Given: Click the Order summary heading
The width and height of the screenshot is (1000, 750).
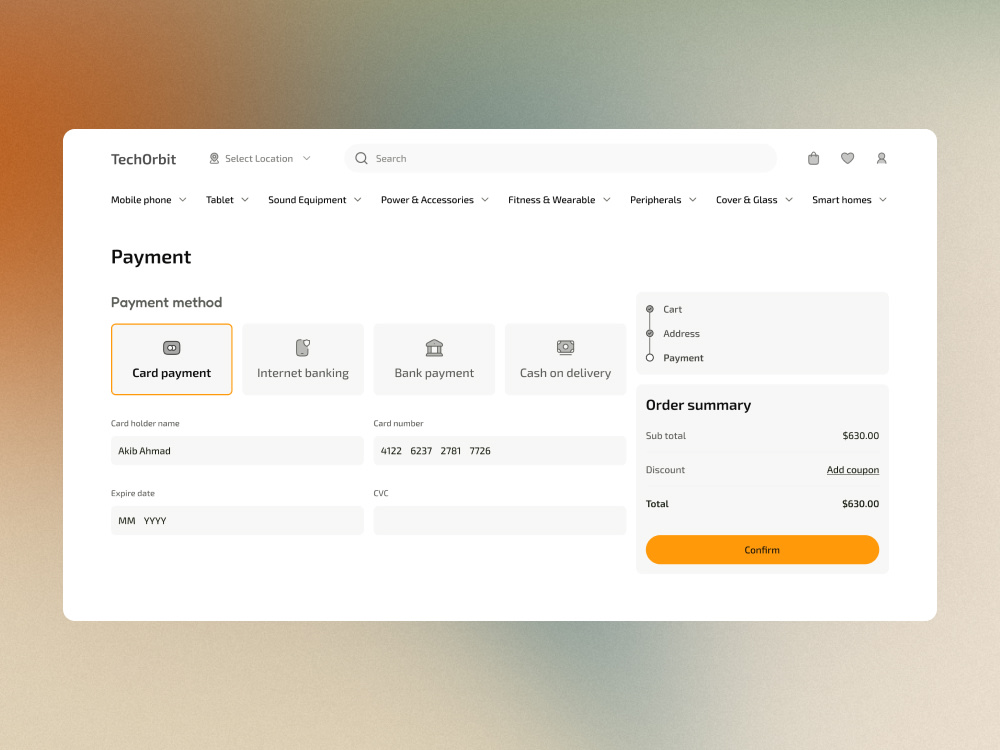Looking at the screenshot, I should pyautogui.click(x=698, y=405).
